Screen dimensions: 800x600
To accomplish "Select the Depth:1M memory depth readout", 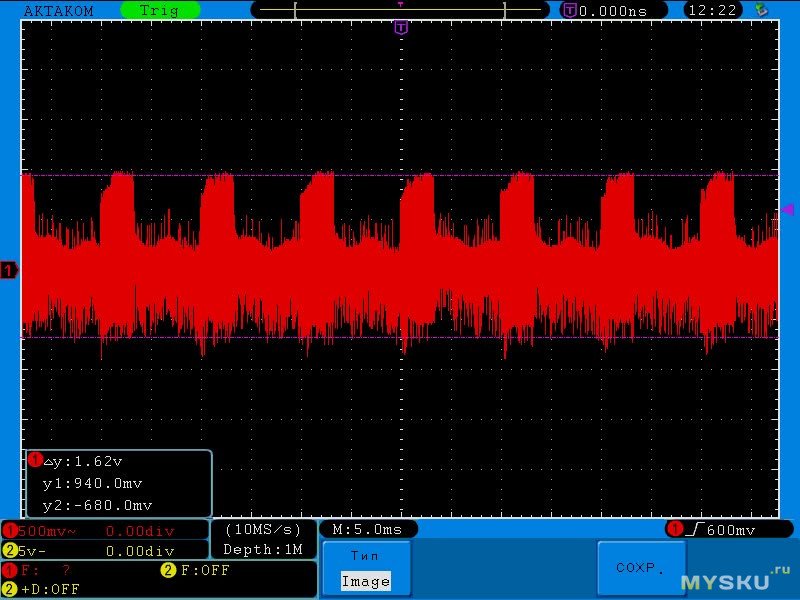I will point(263,550).
